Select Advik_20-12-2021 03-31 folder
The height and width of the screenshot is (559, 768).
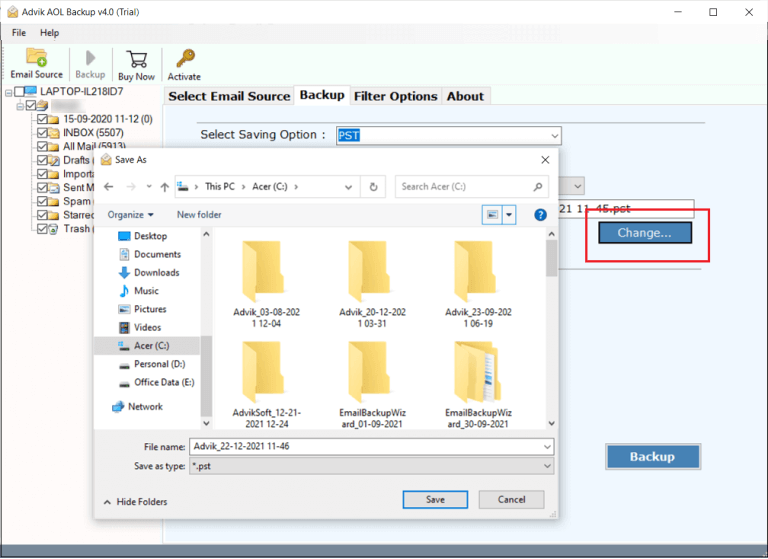coord(372,285)
